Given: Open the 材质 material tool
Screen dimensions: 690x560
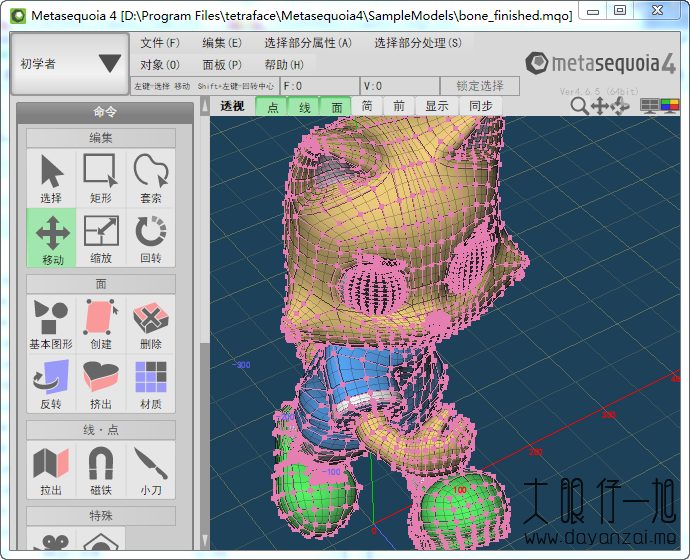Looking at the screenshot, I should click(x=150, y=384).
